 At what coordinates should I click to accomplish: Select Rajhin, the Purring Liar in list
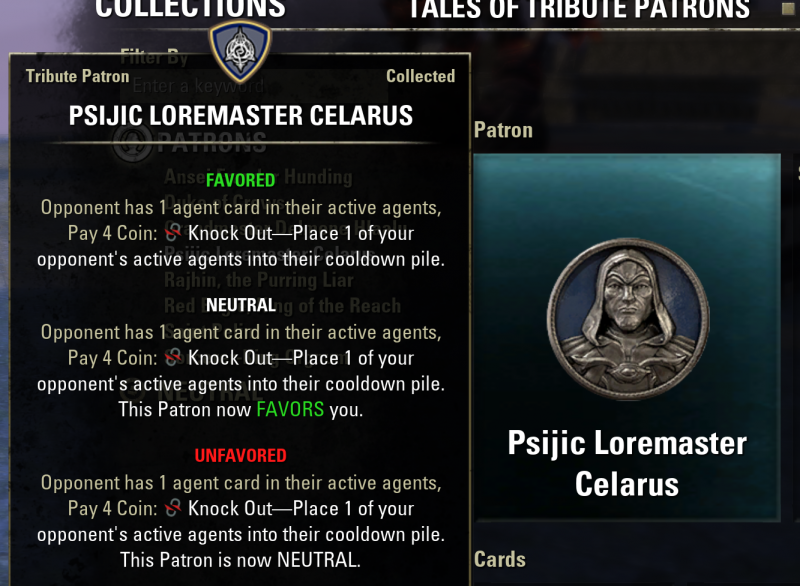click(259, 280)
